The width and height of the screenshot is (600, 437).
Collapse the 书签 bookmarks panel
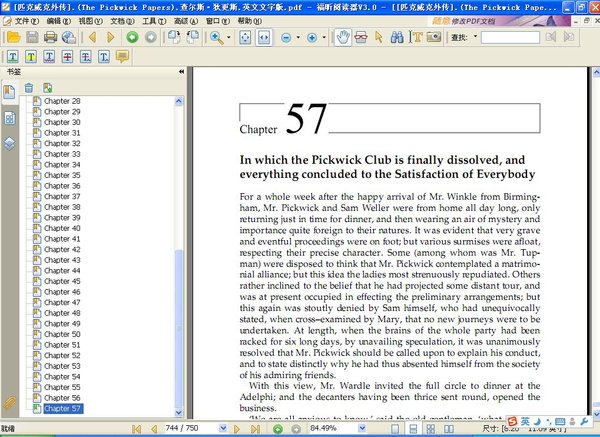point(181,72)
